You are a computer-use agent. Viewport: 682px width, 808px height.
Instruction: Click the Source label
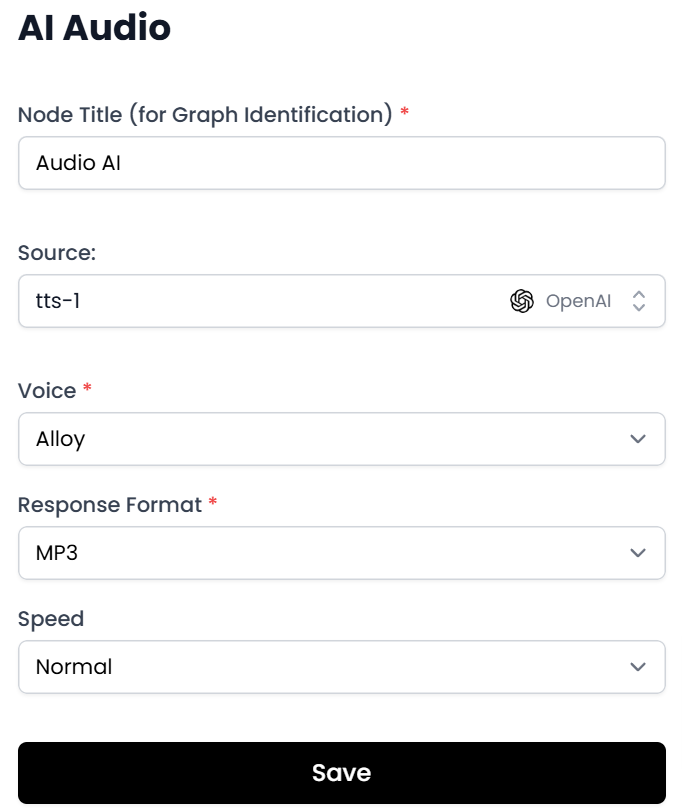57,253
